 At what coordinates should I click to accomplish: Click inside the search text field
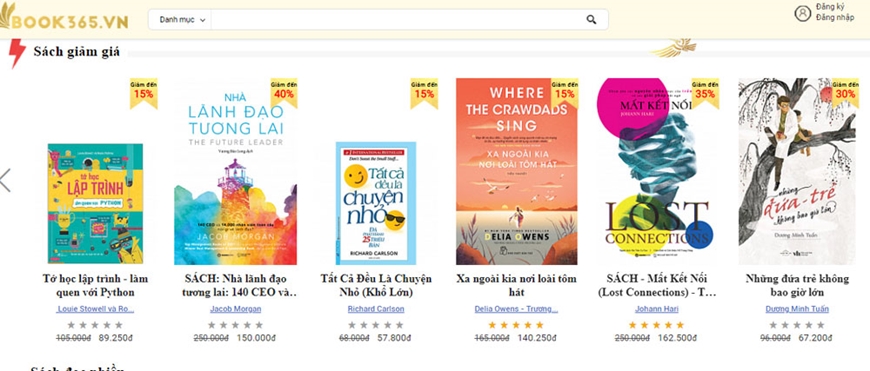click(x=397, y=19)
